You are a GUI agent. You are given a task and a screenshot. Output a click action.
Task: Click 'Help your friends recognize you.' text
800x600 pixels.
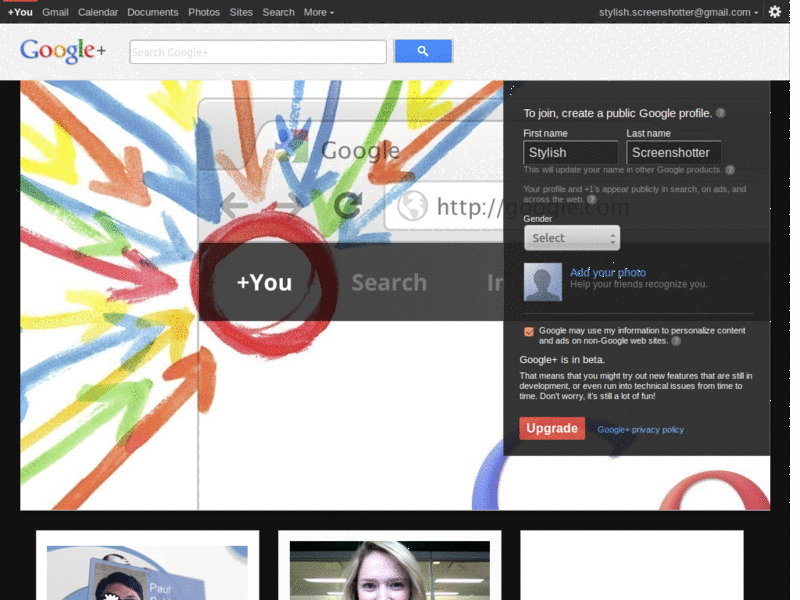pos(639,284)
